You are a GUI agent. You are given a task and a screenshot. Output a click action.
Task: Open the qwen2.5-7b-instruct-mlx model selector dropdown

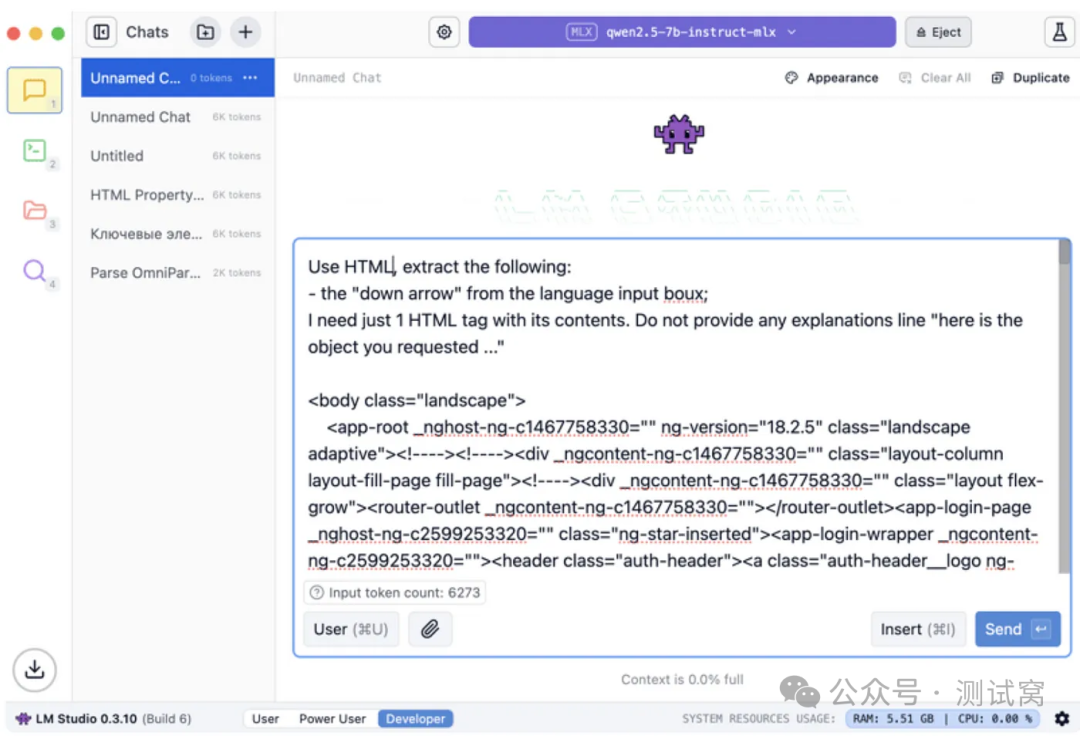(682, 32)
